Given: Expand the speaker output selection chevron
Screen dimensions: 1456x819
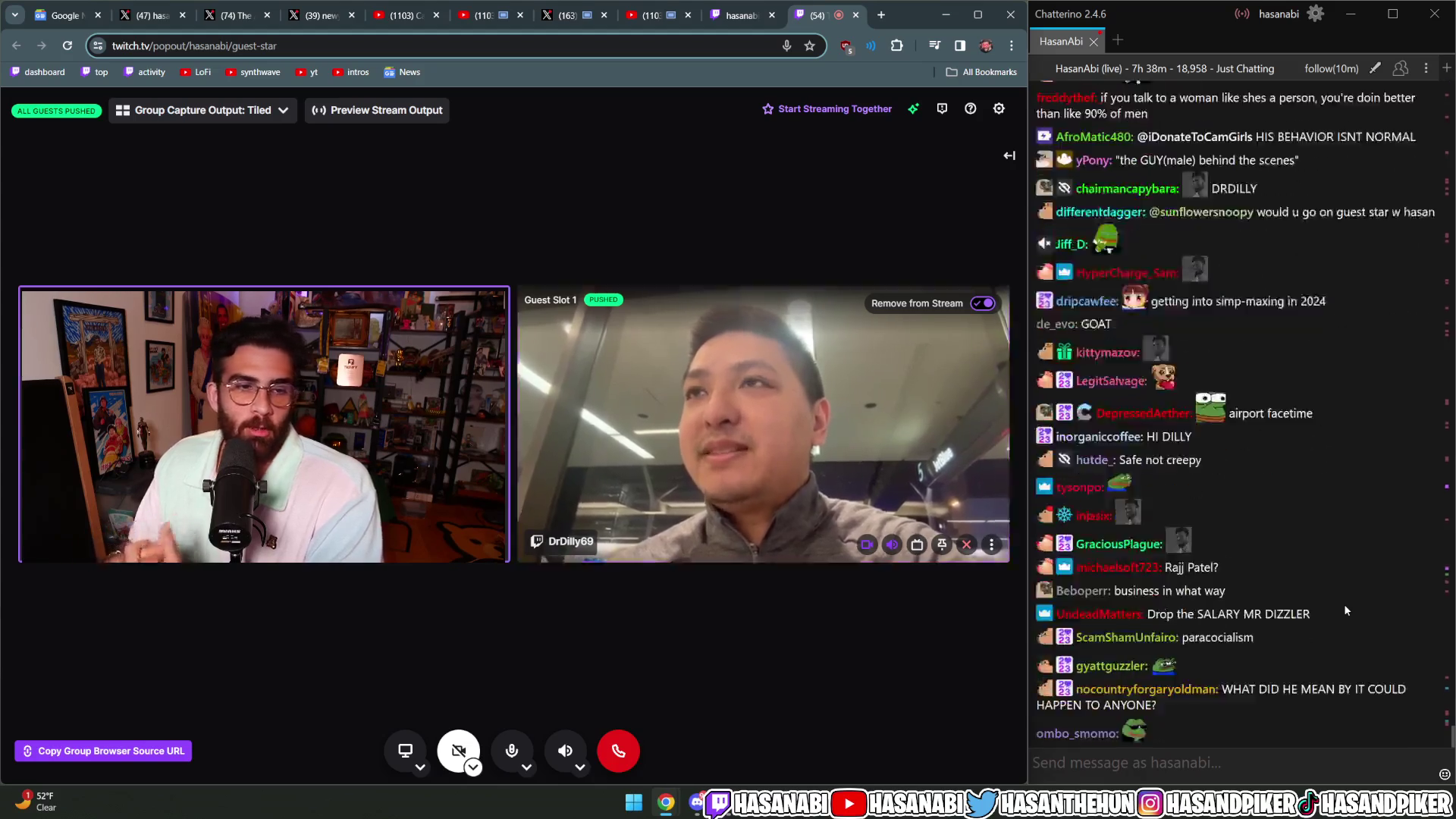Looking at the screenshot, I should point(580,768).
